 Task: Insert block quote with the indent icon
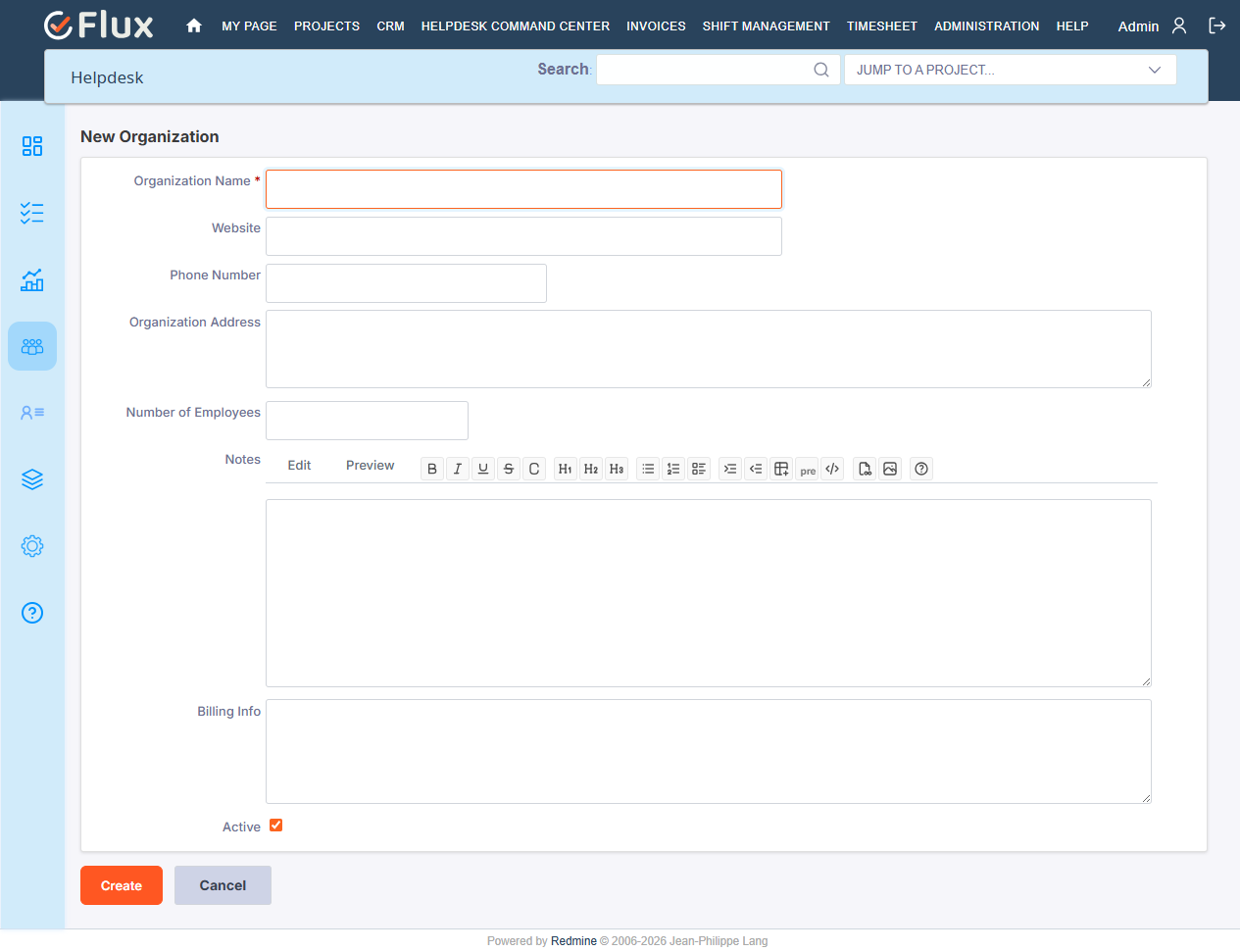pyautogui.click(x=730, y=469)
